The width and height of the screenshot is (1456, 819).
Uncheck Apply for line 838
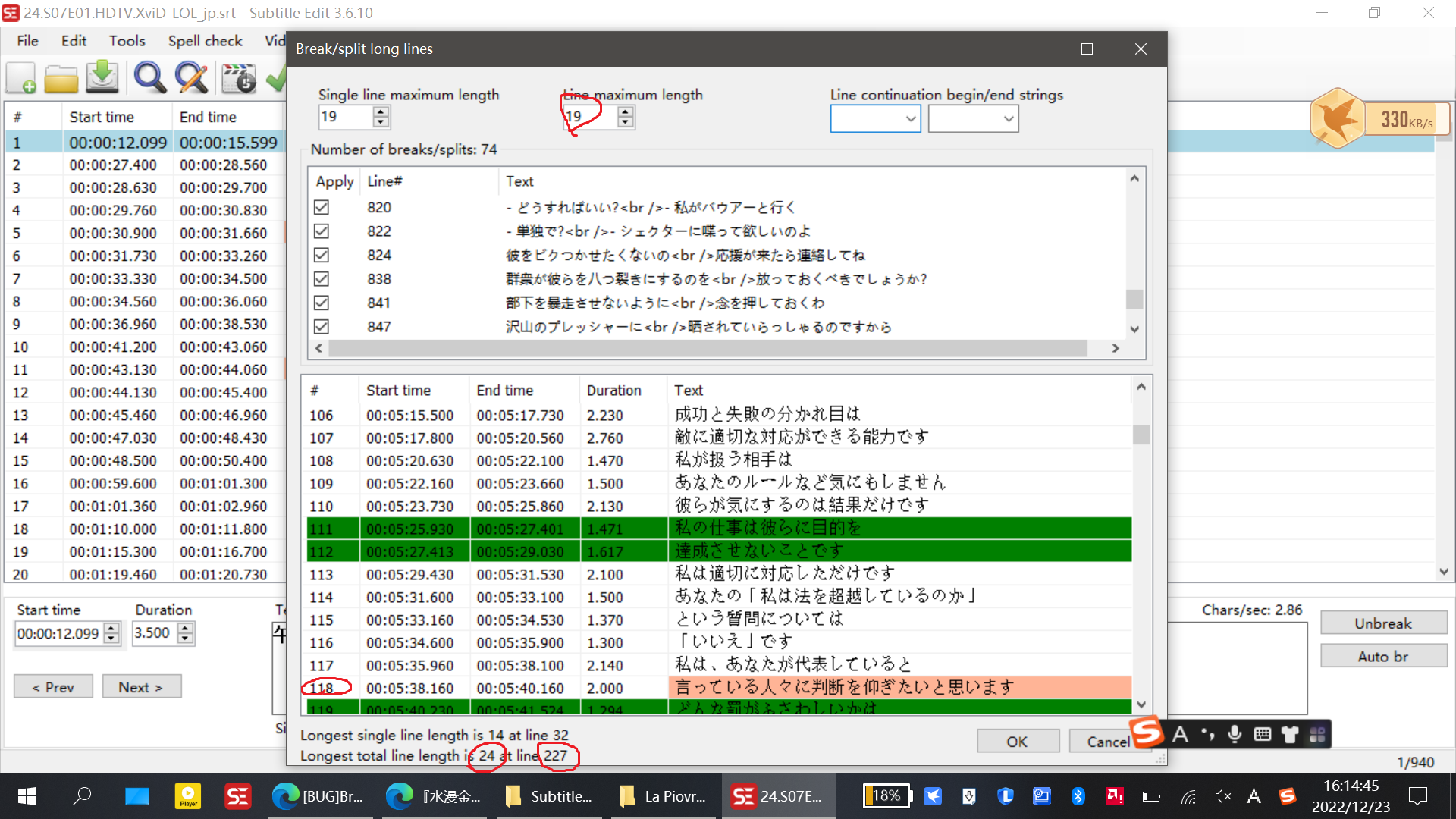321,278
